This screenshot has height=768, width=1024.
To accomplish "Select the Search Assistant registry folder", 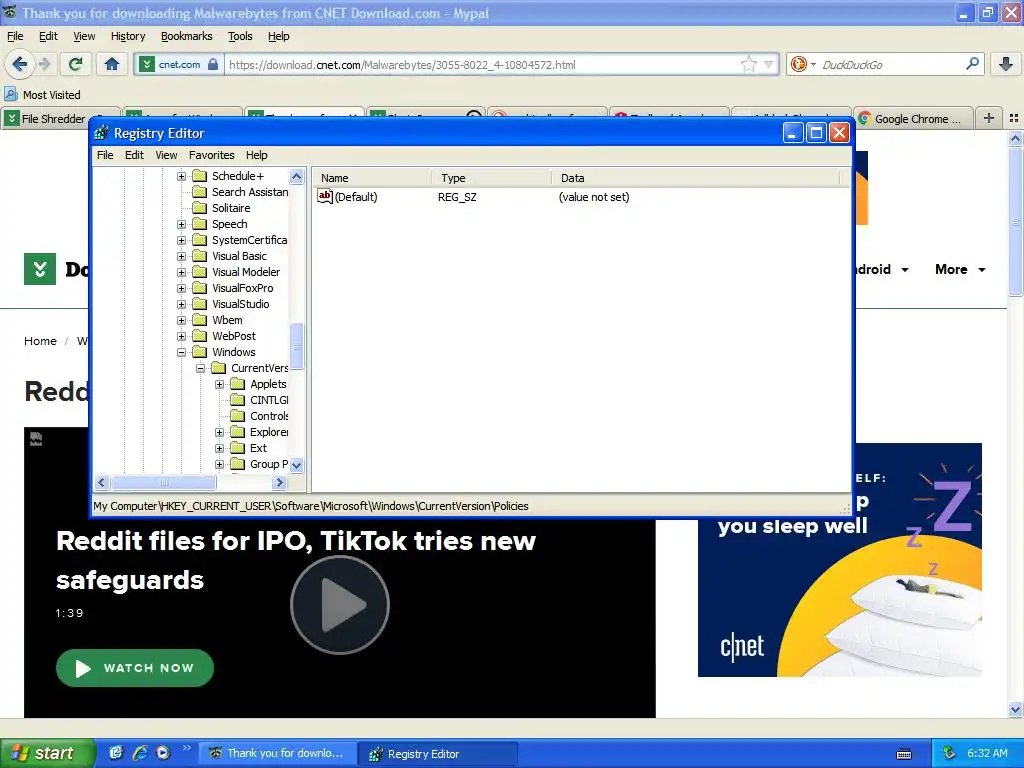I will pyautogui.click(x=240, y=192).
